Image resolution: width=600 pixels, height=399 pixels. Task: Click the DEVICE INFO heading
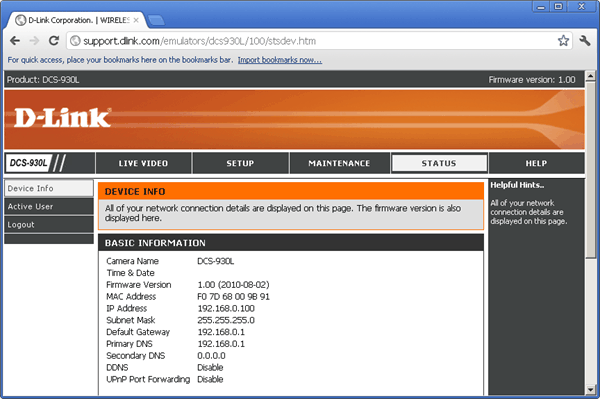(135, 192)
